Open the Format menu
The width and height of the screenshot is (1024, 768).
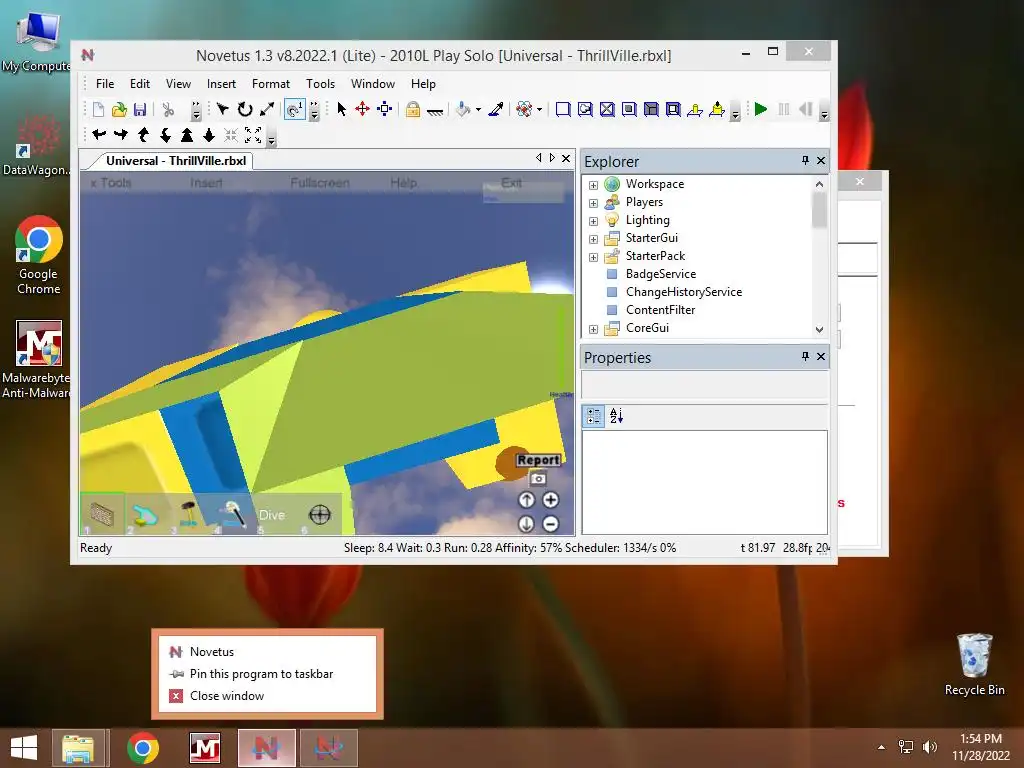pyautogui.click(x=270, y=84)
